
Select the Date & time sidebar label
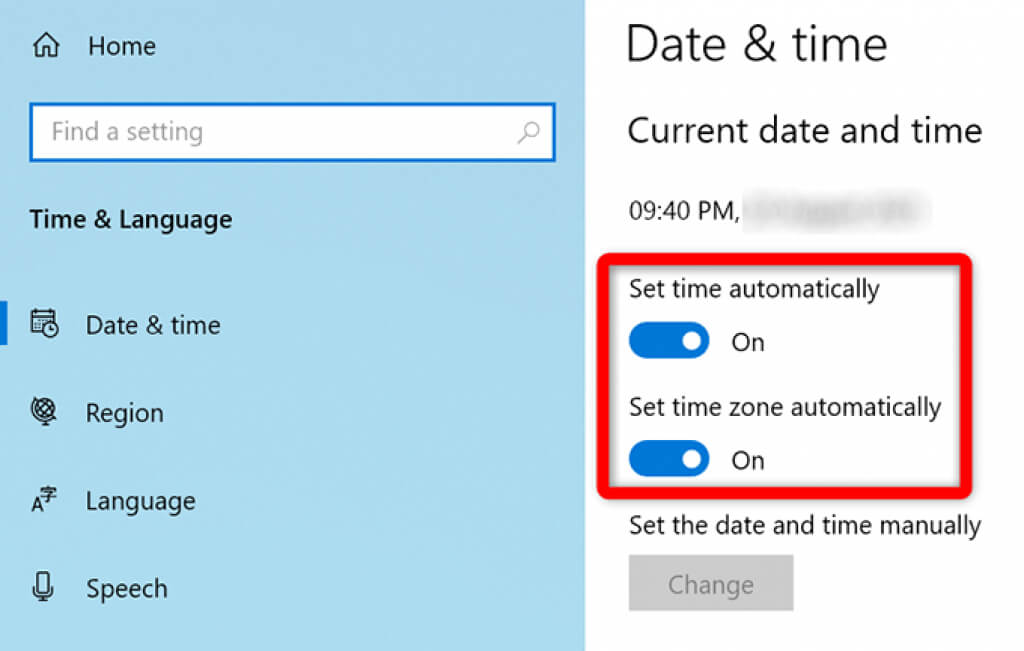153,325
